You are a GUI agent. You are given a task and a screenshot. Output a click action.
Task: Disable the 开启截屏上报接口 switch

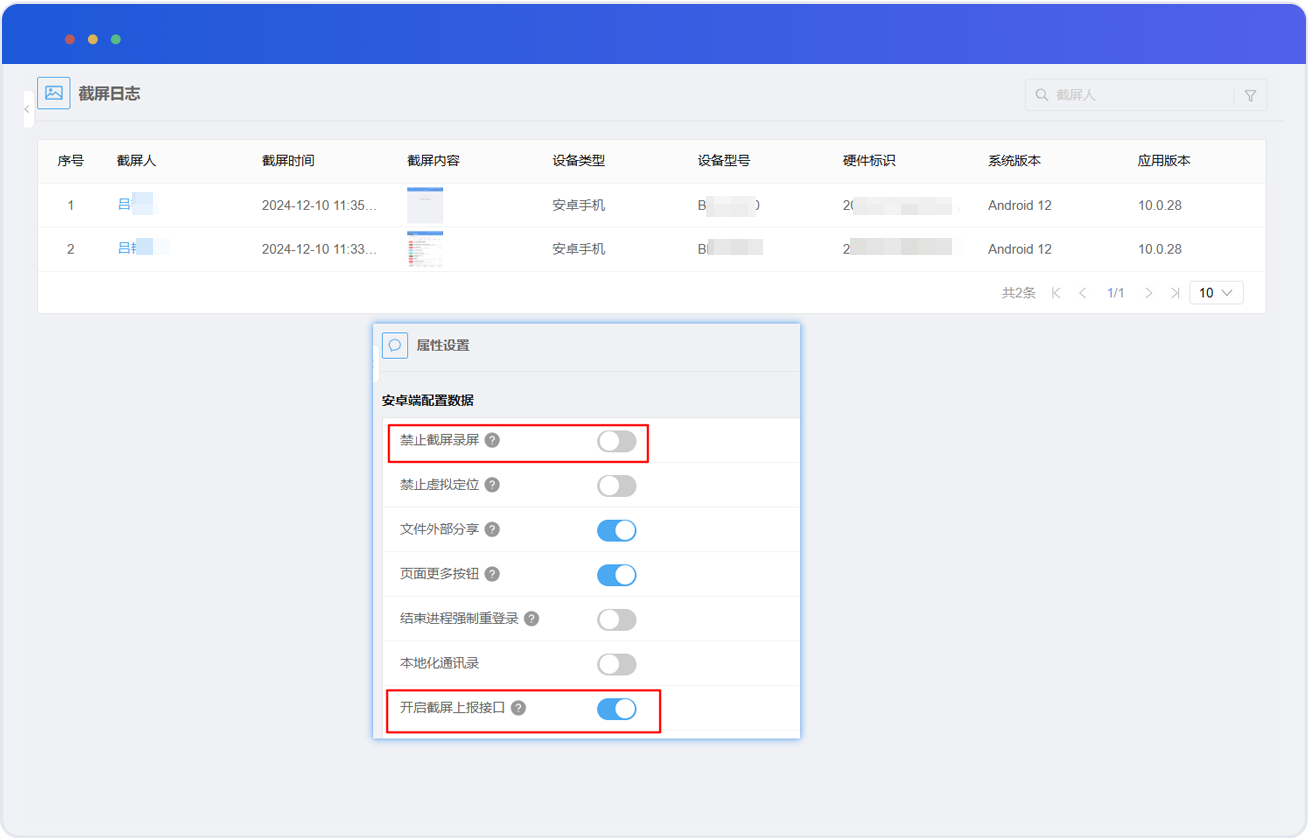(616, 709)
